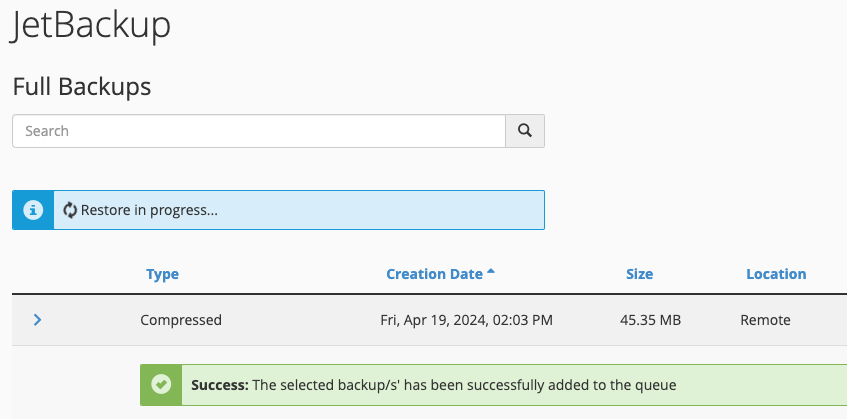The height and width of the screenshot is (419, 847).
Task: Click the blue info icon
Action: click(x=33, y=210)
